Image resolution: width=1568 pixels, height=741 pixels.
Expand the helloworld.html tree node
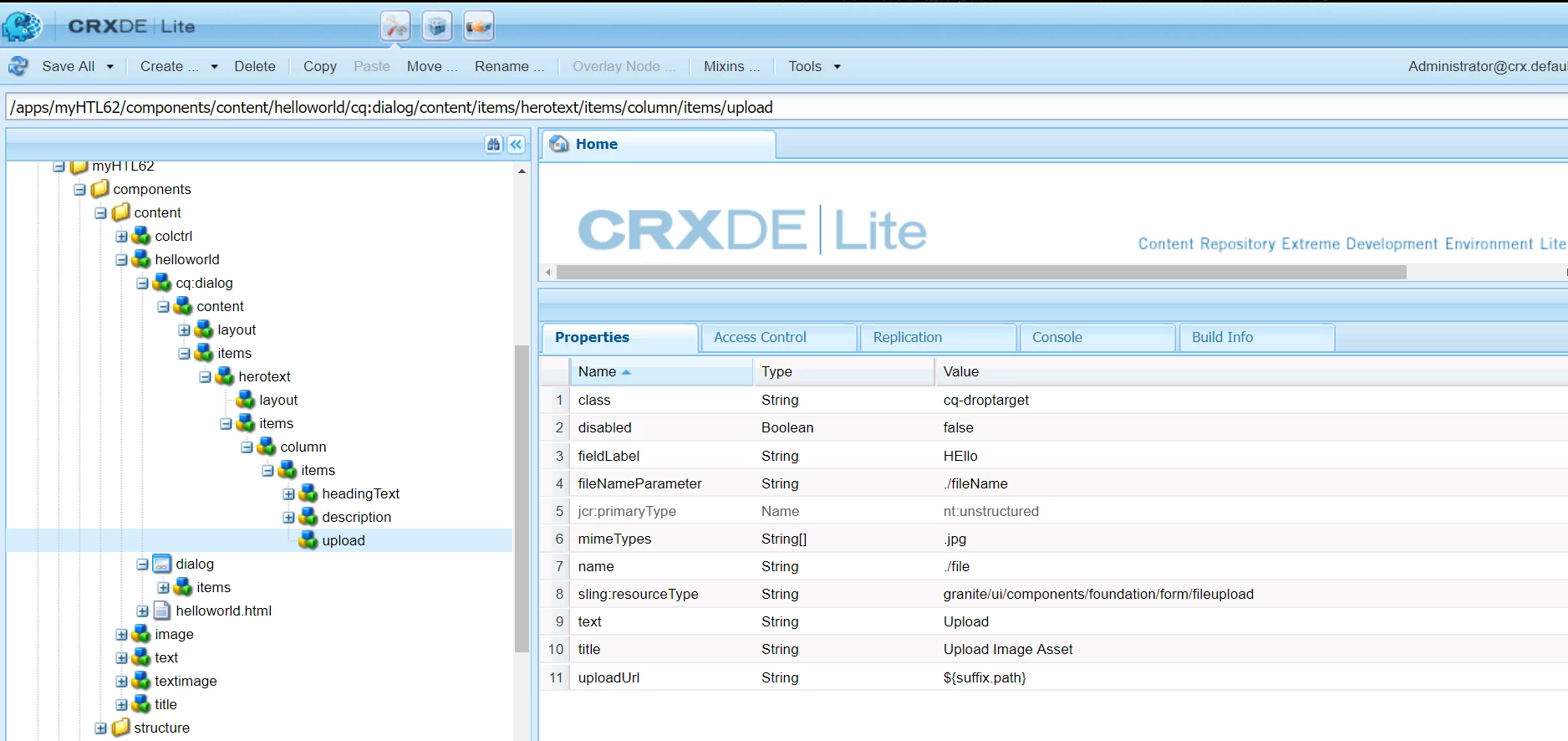tap(143, 611)
